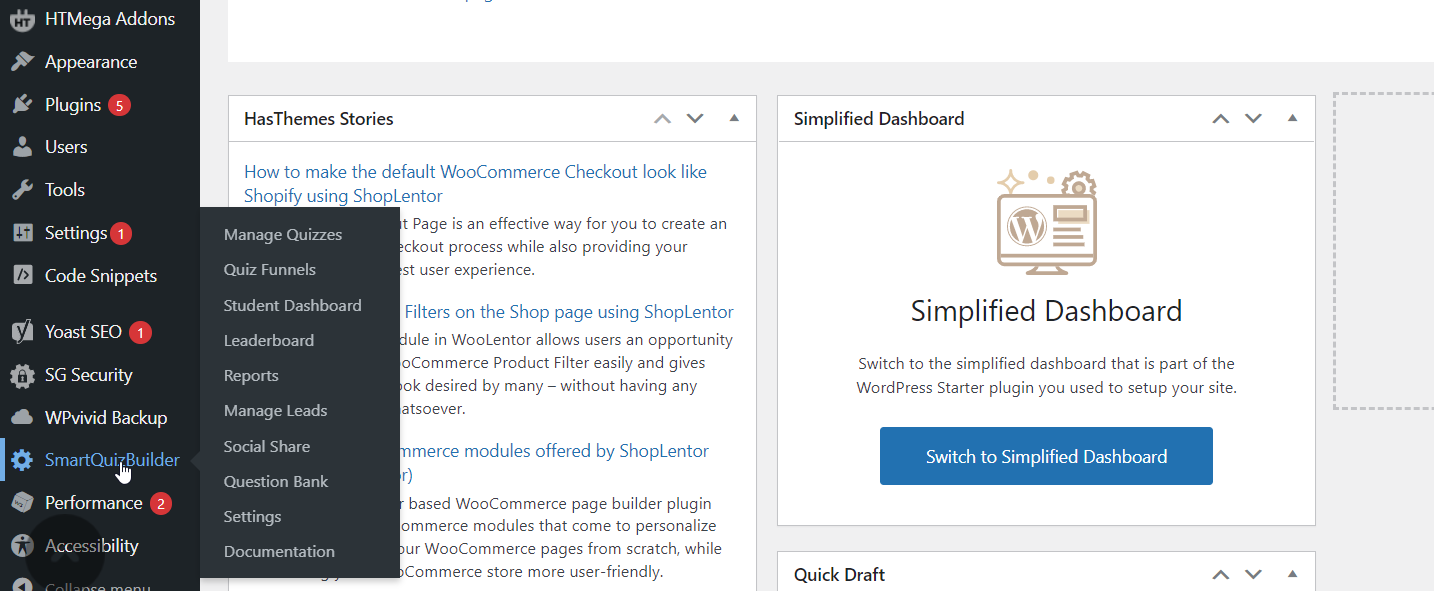Open the Users menu label

point(66,147)
